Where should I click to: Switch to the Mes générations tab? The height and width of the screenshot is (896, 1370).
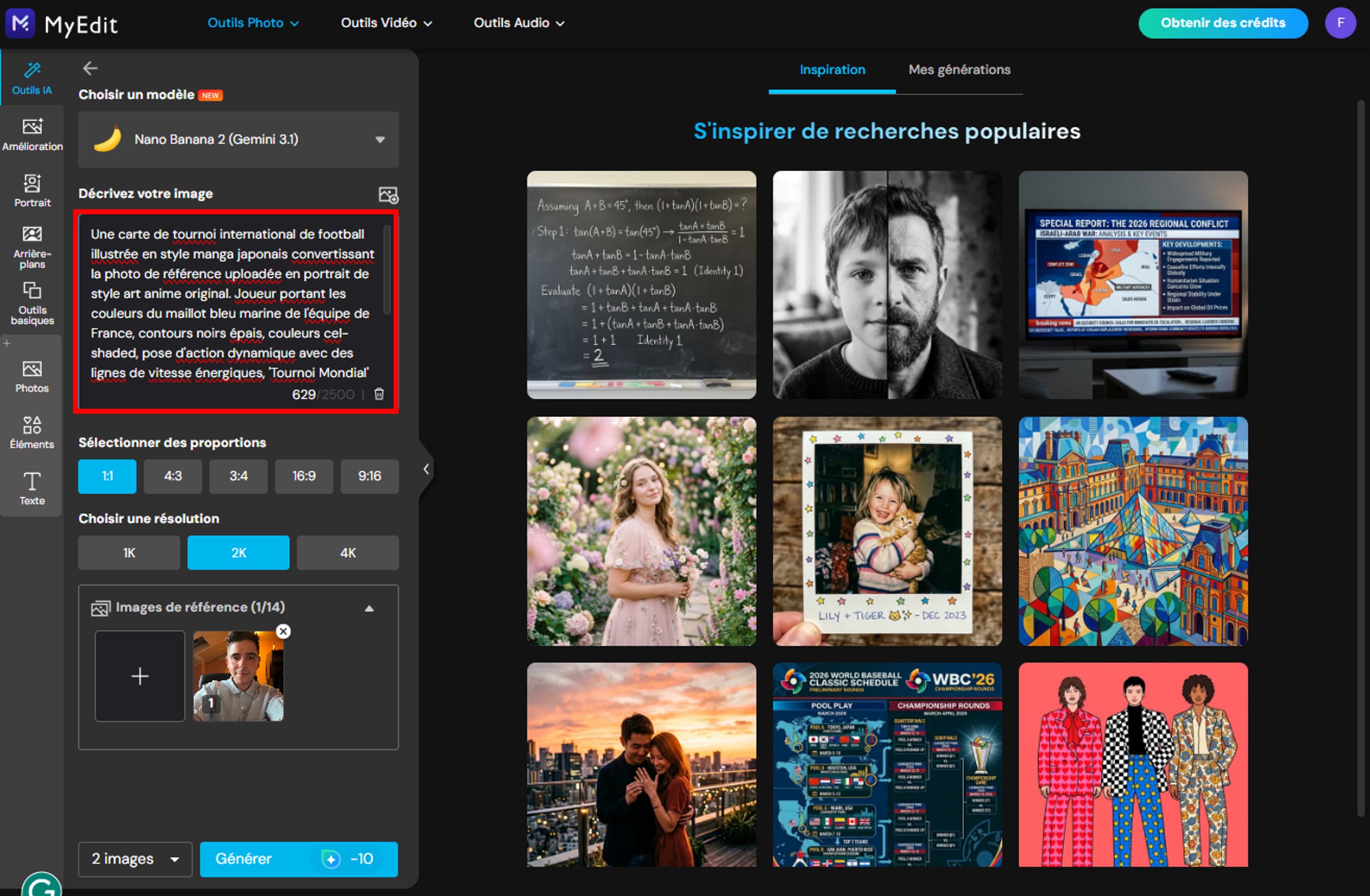959,70
